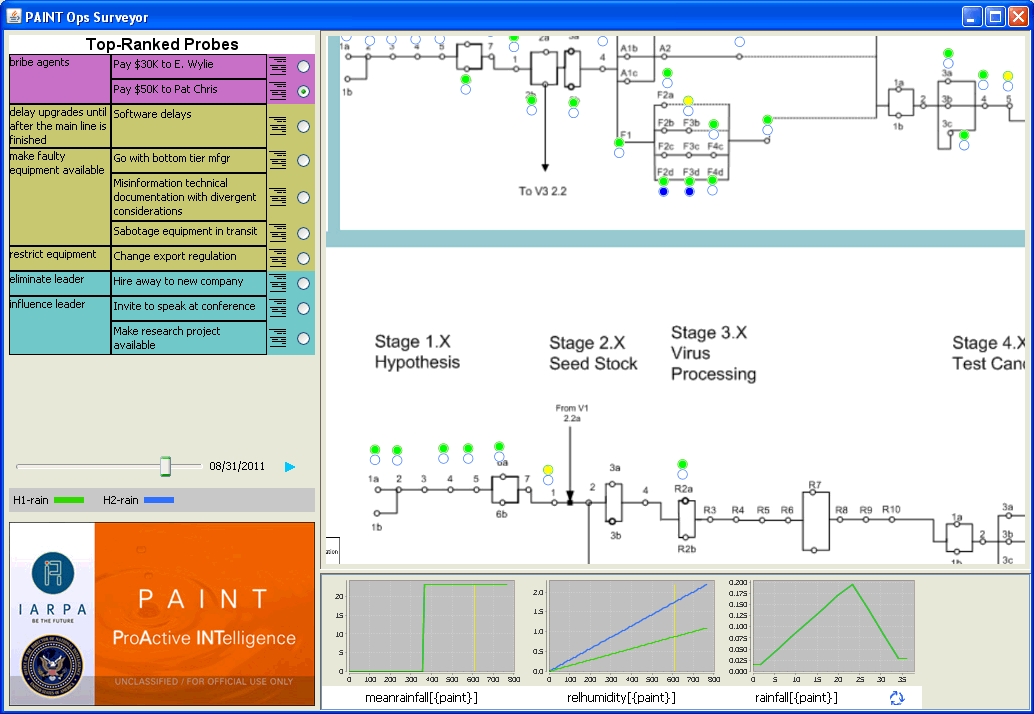1034x714 pixels.
Task: Click the IARPA PAINT ProActive Intelligence banner
Action: point(162,613)
